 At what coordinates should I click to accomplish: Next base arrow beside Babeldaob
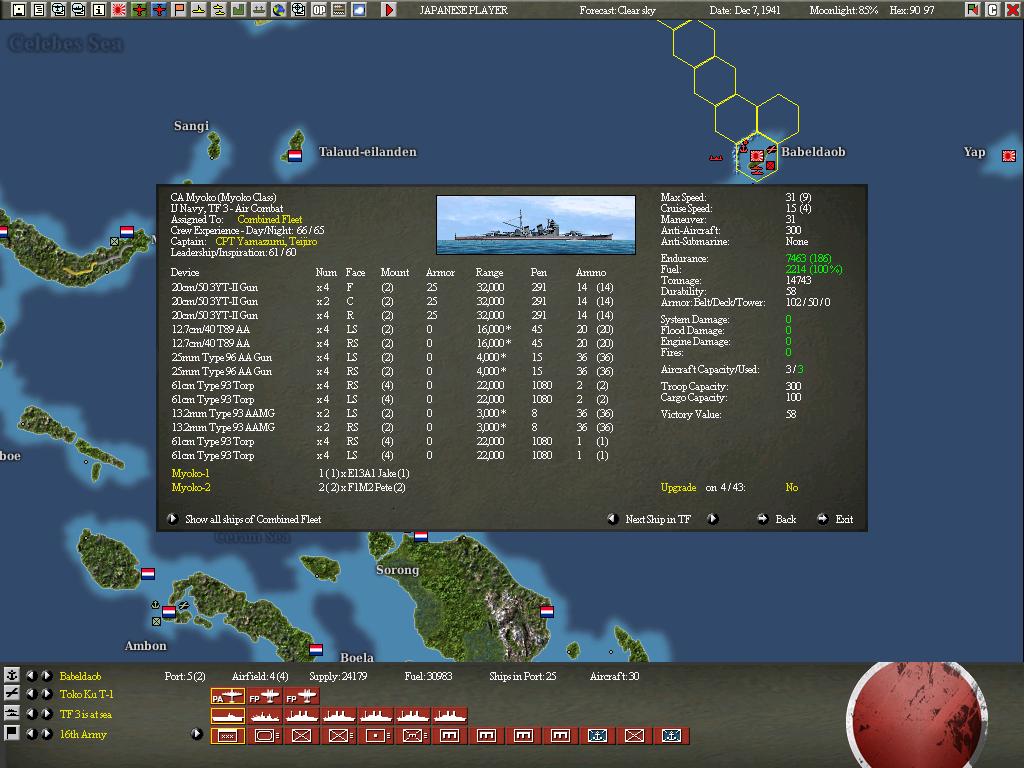click(x=46, y=675)
